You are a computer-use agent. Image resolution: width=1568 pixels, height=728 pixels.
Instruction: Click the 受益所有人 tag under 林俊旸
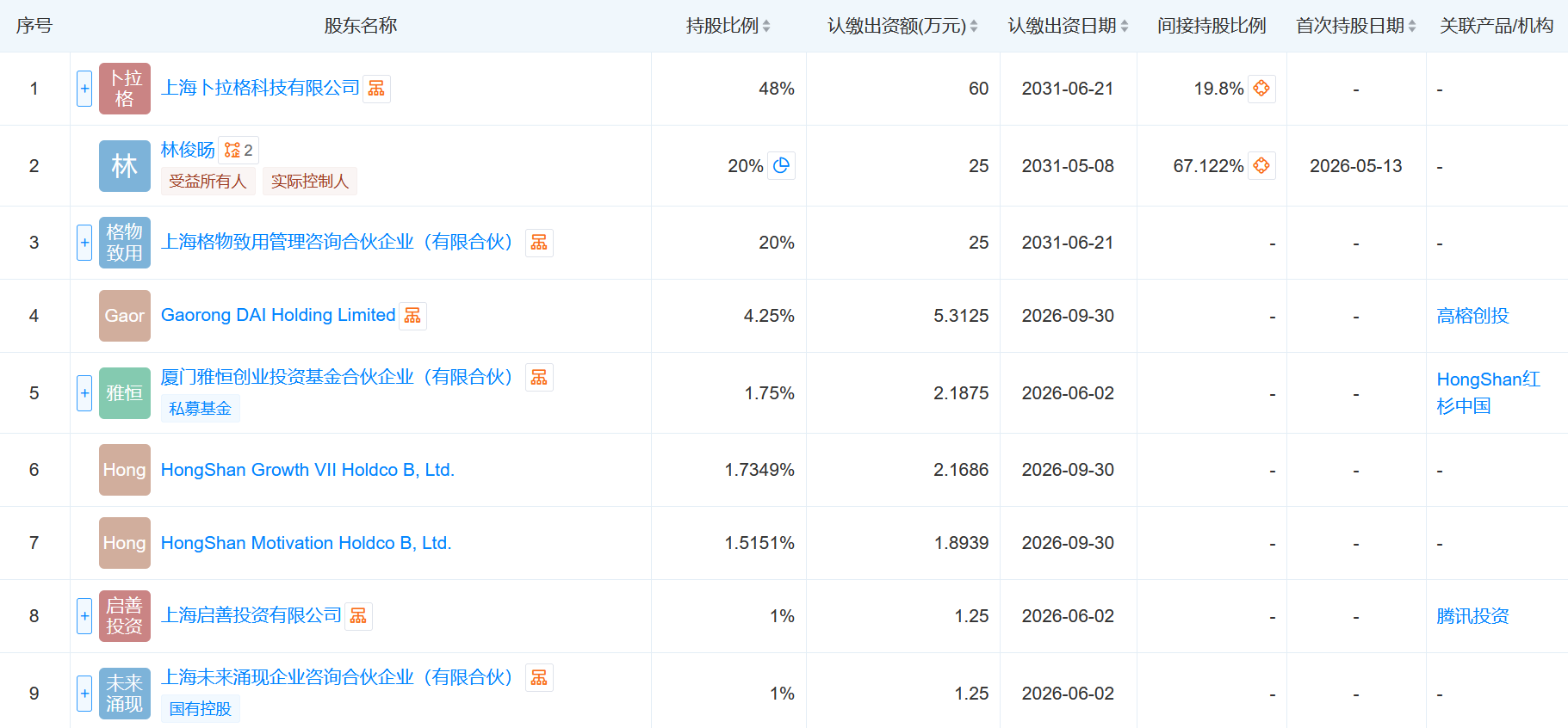[x=208, y=182]
